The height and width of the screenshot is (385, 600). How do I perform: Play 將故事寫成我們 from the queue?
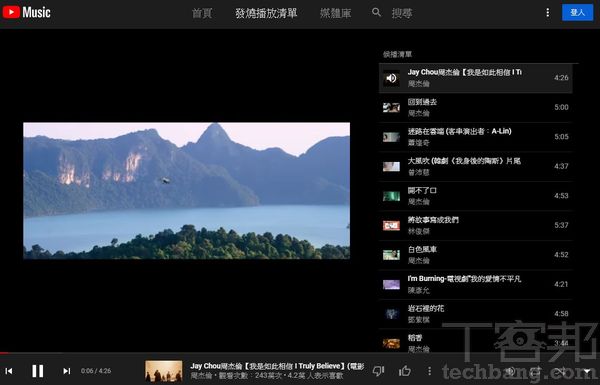tap(433, 220)
